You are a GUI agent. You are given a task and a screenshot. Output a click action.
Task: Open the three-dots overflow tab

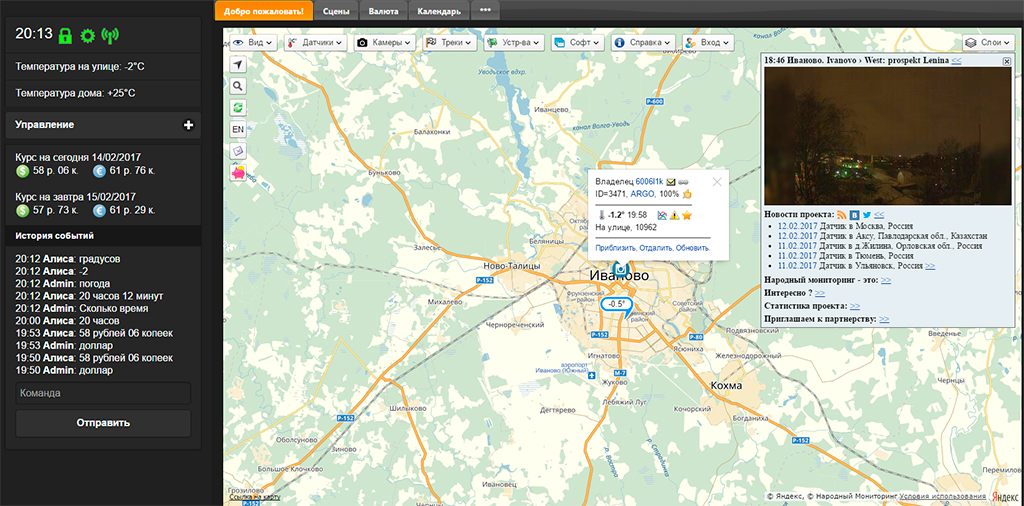pyautogui.click(x=485, y=11)
